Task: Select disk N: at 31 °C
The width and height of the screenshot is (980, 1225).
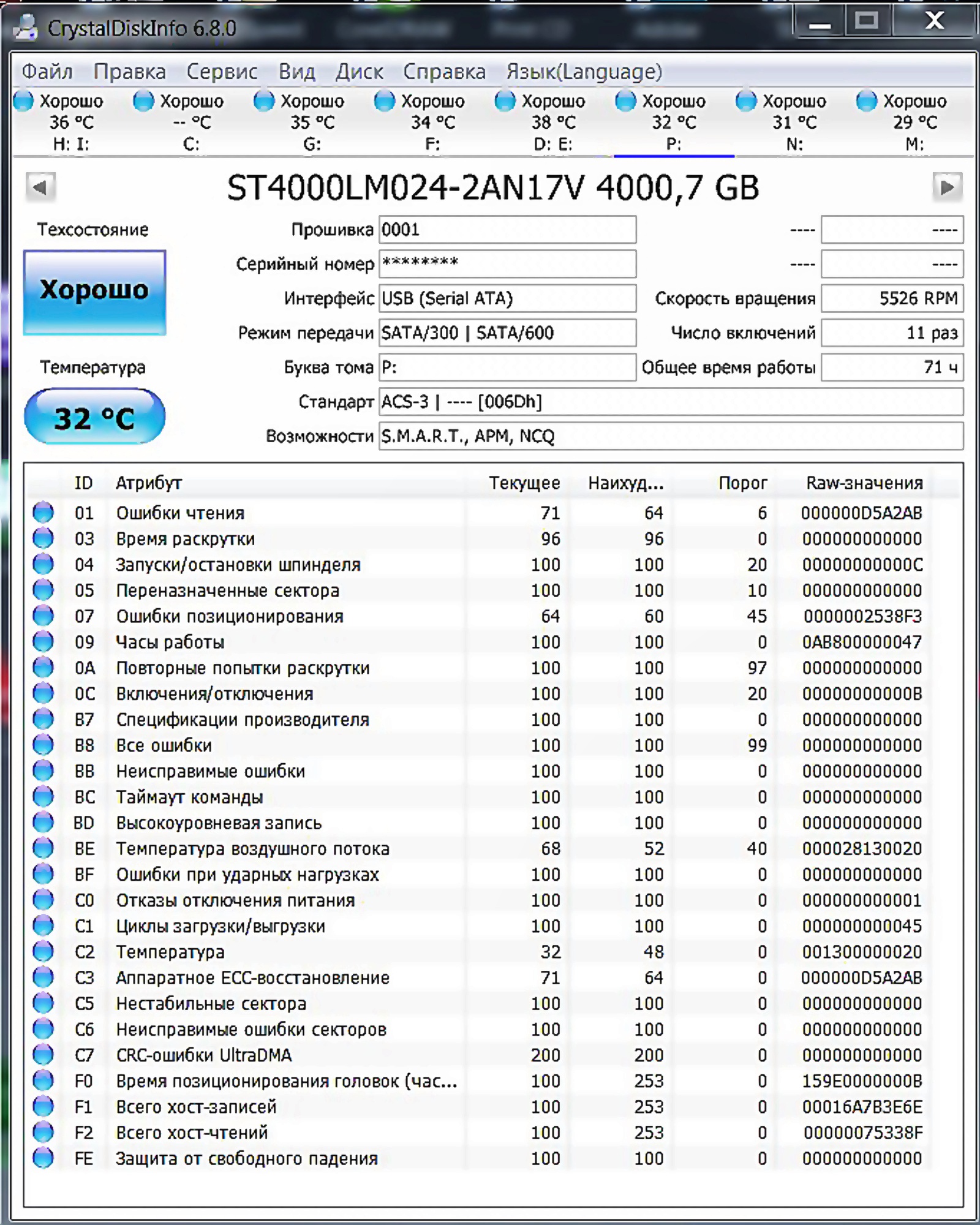Action: (794, 122)
